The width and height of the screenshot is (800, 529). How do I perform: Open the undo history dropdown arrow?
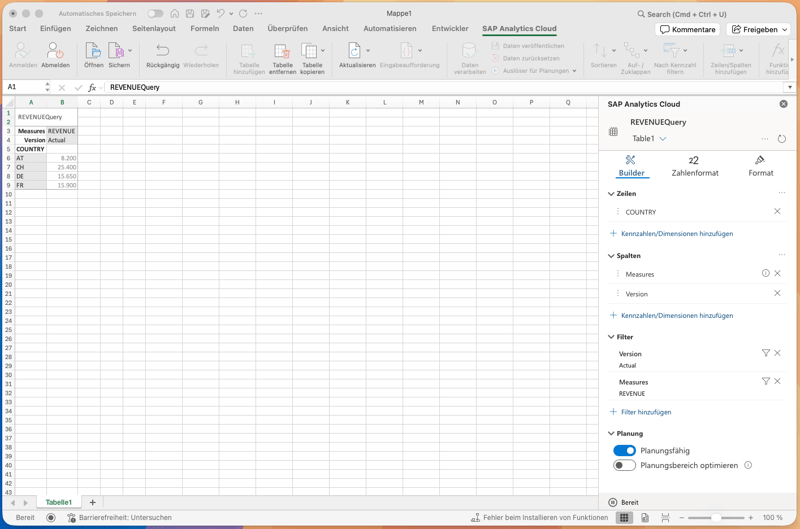click(231, 14)
